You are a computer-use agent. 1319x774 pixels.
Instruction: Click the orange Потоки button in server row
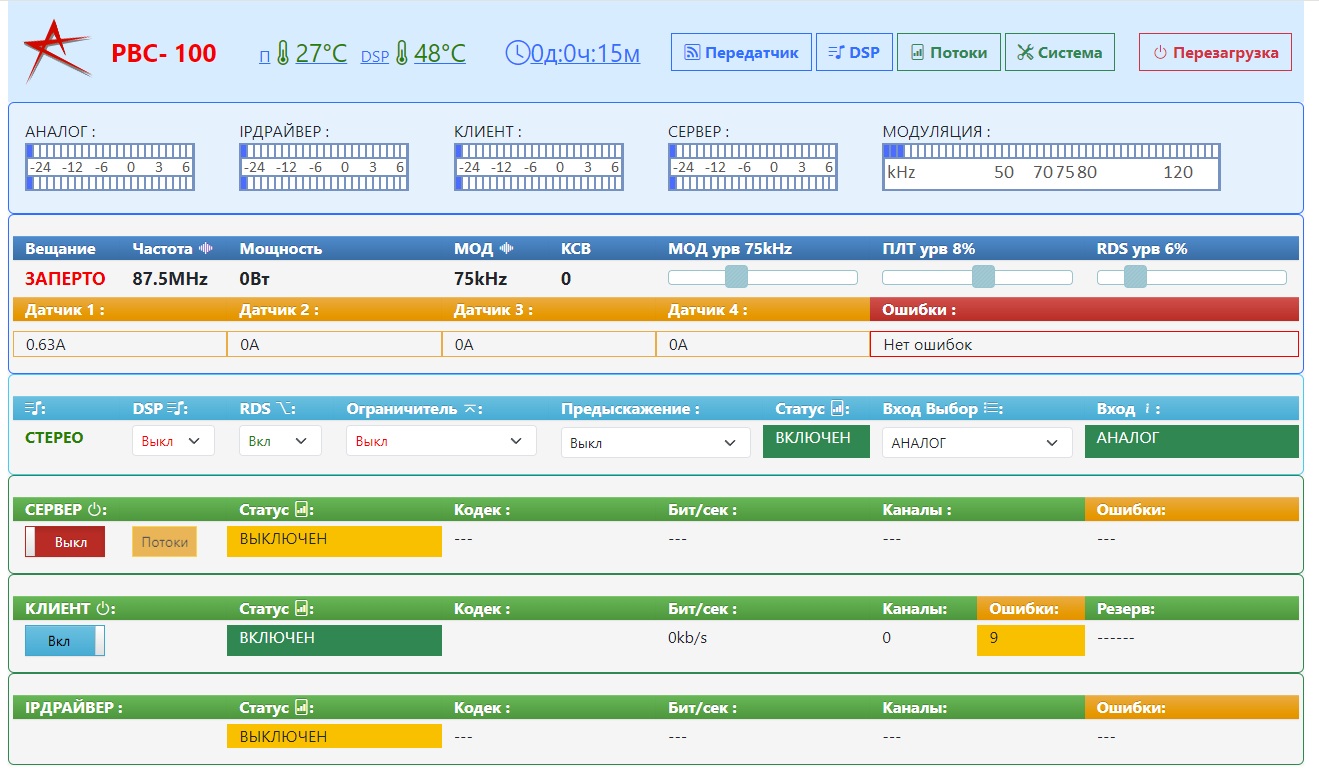point(165,542)
